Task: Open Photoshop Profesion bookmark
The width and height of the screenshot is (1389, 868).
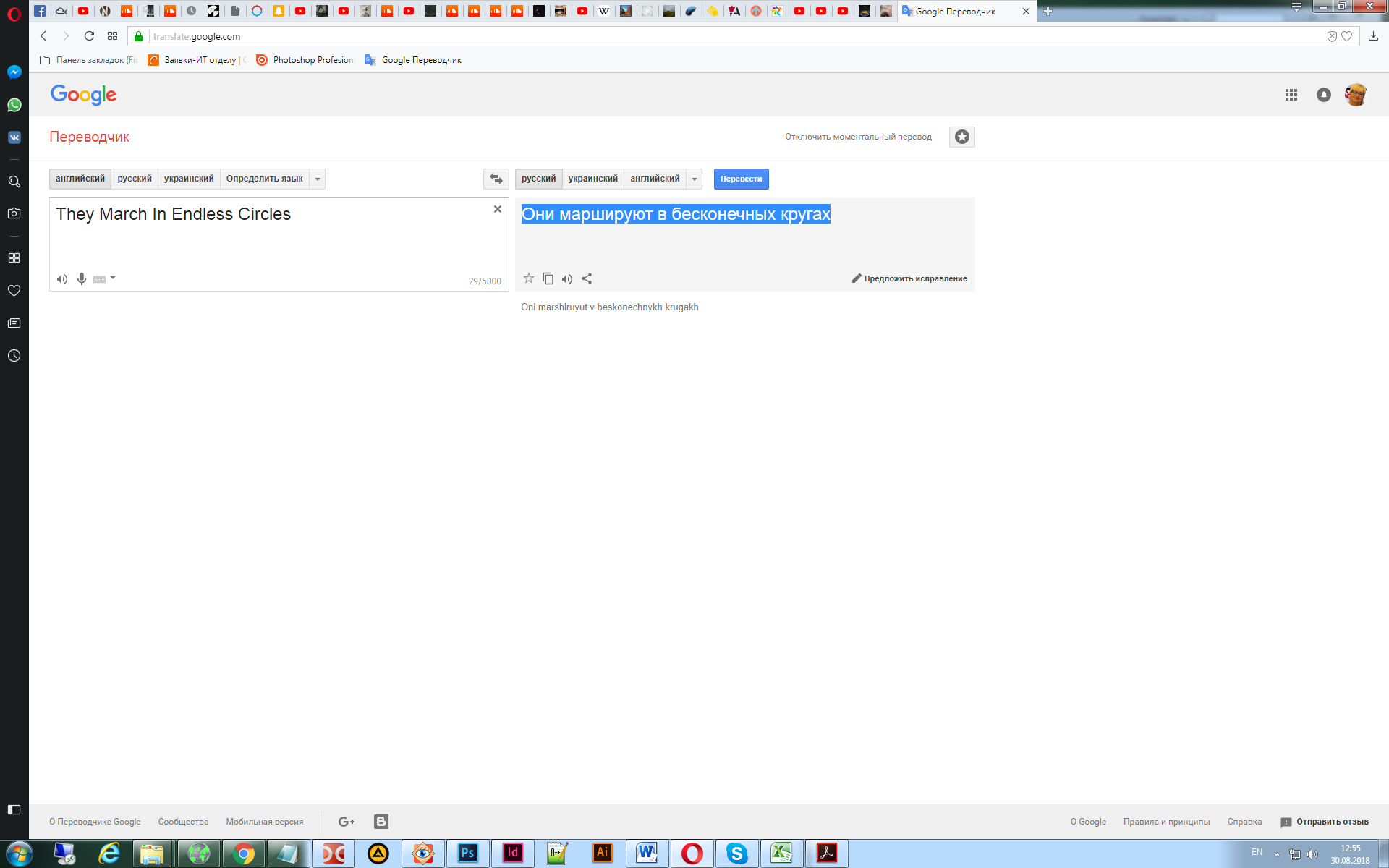Action: tap(305, 60)
